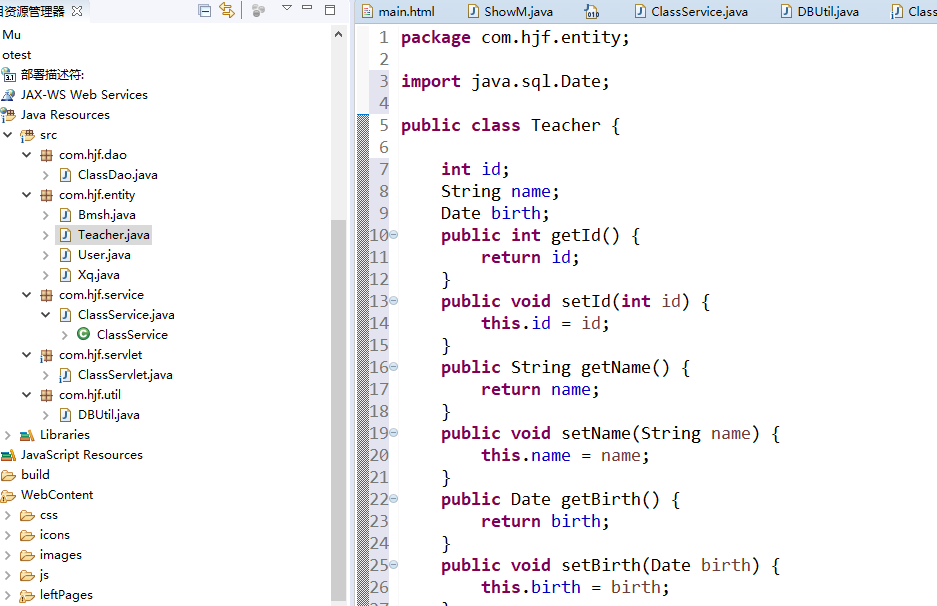Screen dimensions: 937x606
Task: Switch to main.html editor tab
Action: pyautogui.click(x=398, y=11)
